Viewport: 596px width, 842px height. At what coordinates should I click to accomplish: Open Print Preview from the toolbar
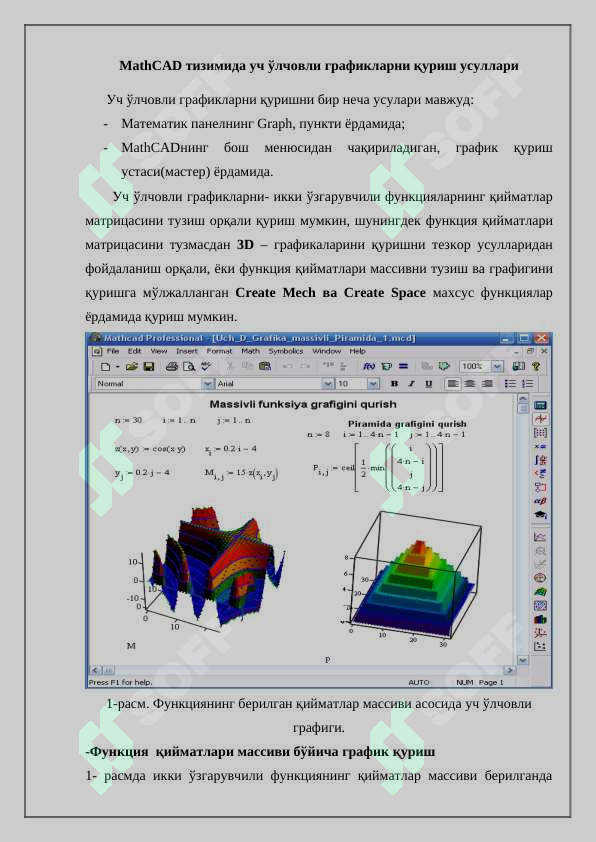pos(188,366)
